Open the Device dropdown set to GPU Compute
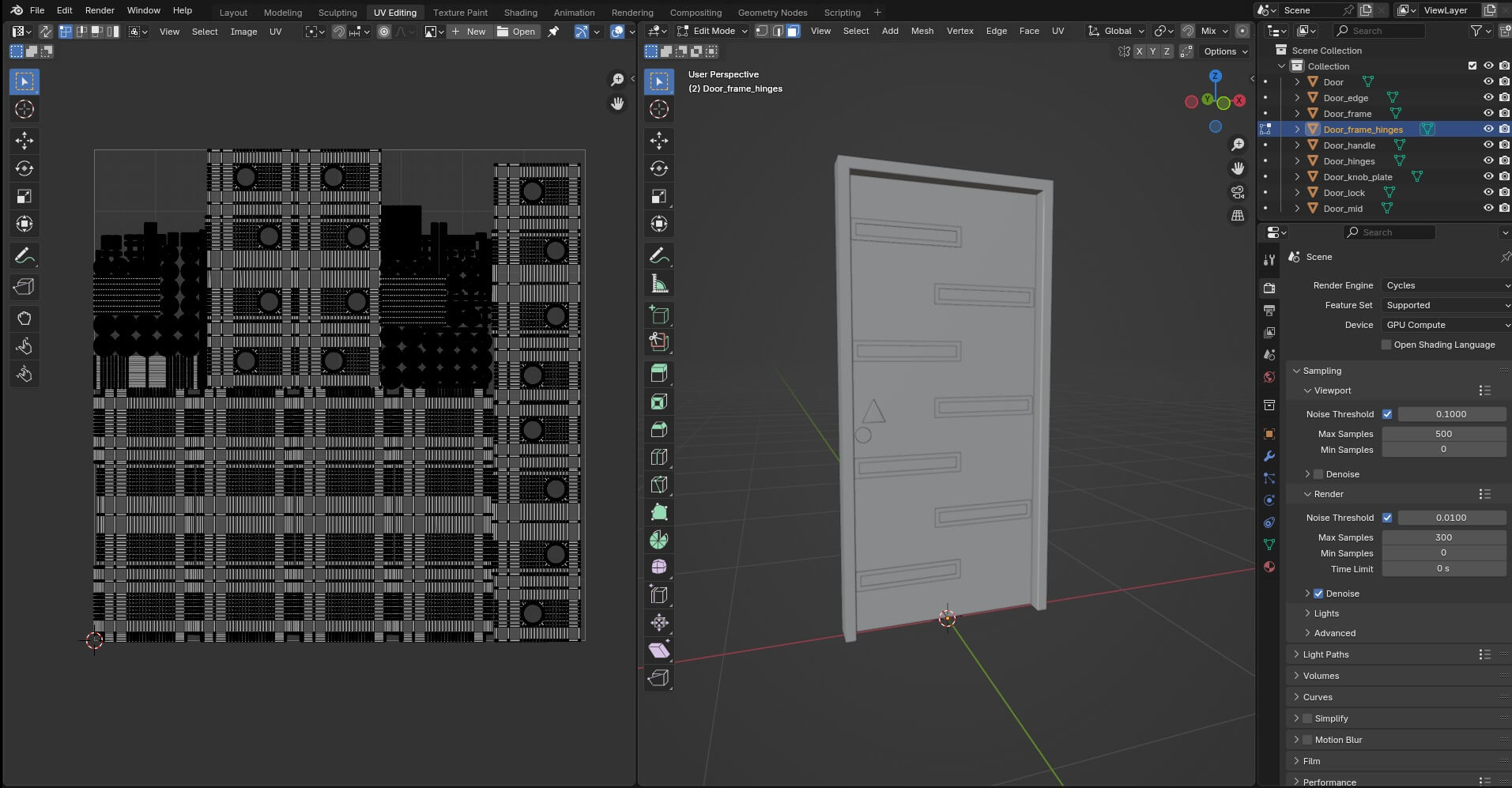 coord(1446,325)
